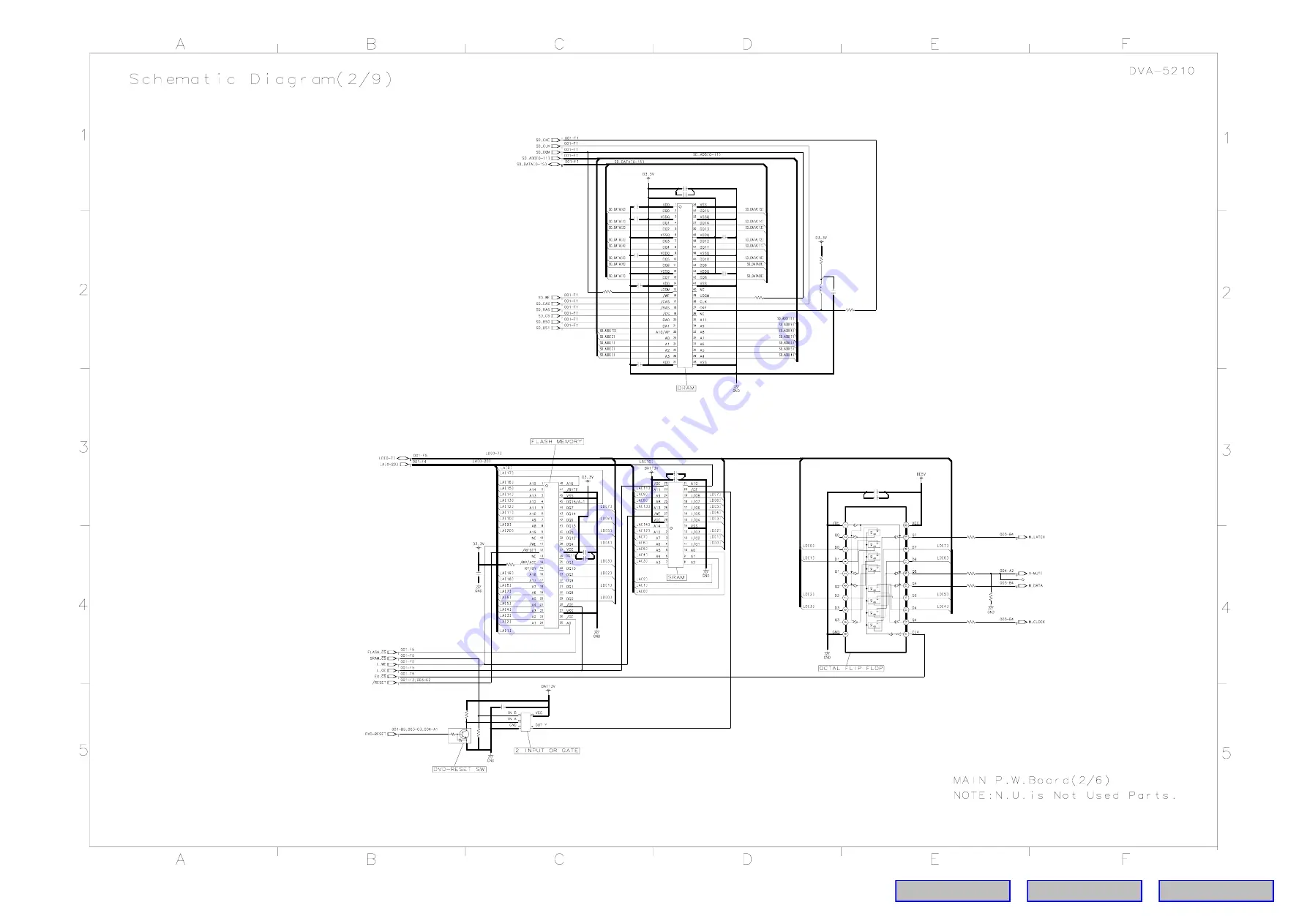The height and width of the screenshot is (924, 1307).
Task: Click the SRAM_CS signal port
Action: 393,658
